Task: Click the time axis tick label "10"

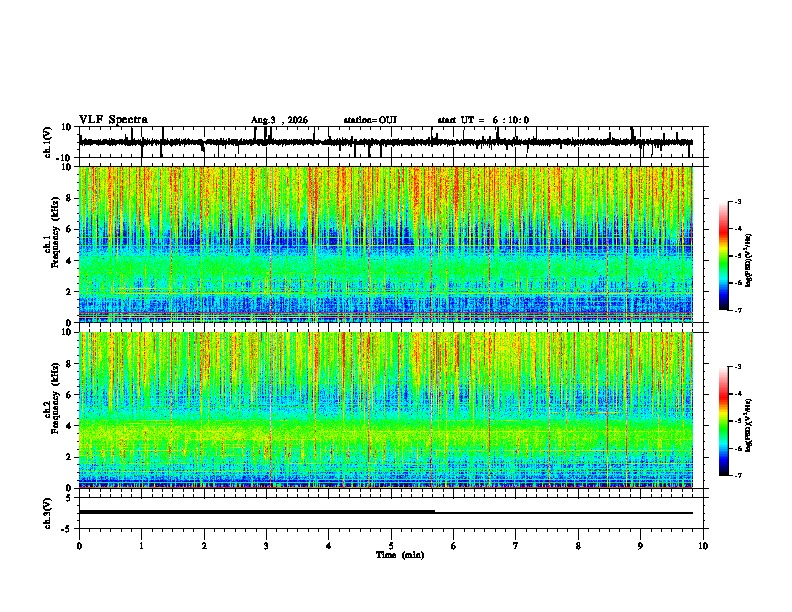Action: point(703,546)
